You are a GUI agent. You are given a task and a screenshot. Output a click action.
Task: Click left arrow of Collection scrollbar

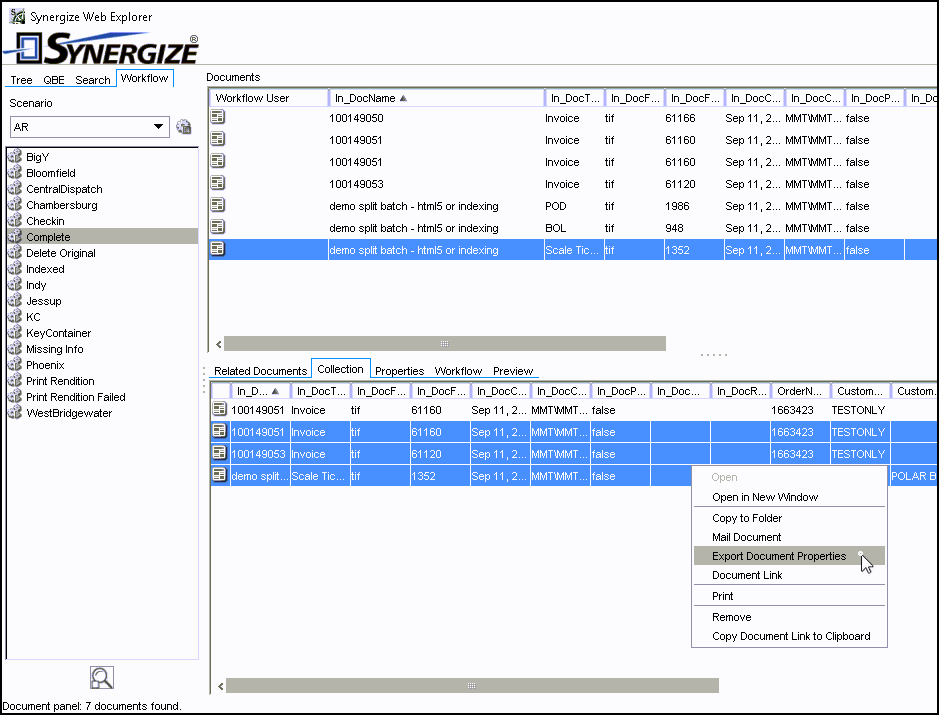point(220,686)
